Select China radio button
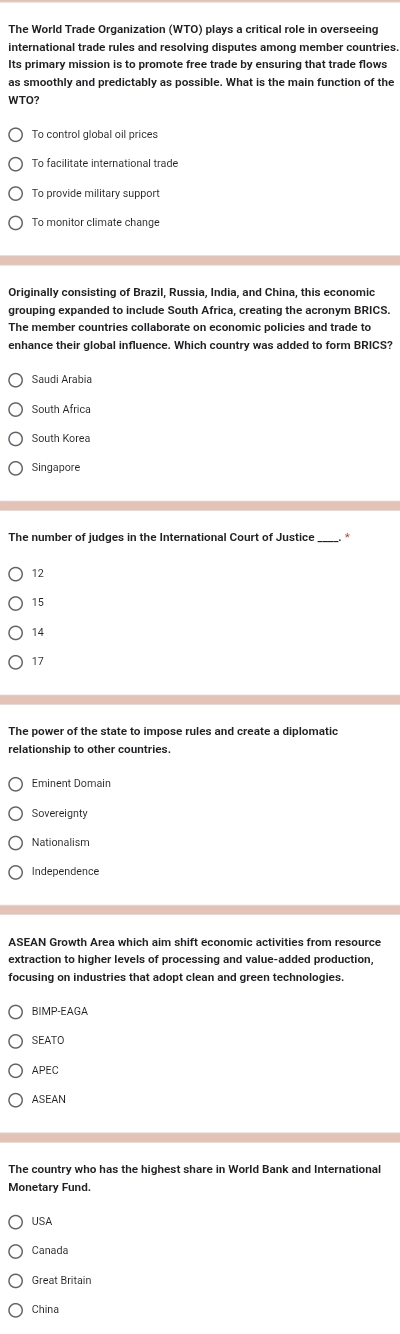The height and width of the screenshot is (1334, 400). [15, 1310]
